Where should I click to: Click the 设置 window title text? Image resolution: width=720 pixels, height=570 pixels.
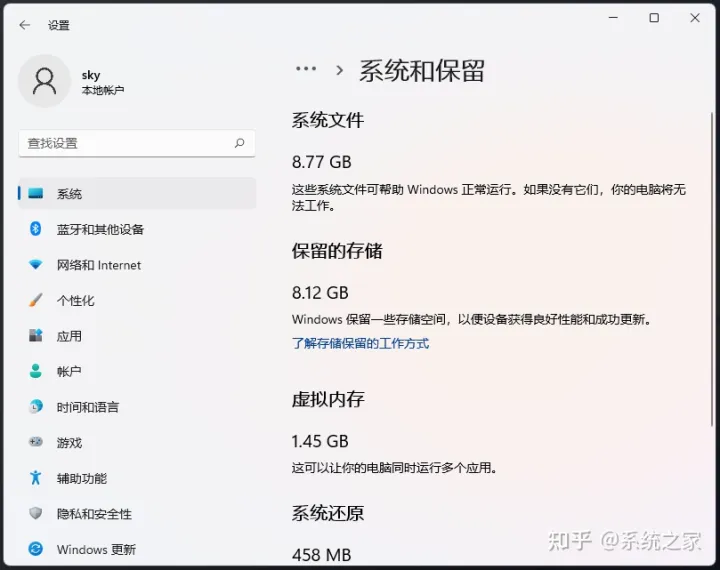(59, 25)
